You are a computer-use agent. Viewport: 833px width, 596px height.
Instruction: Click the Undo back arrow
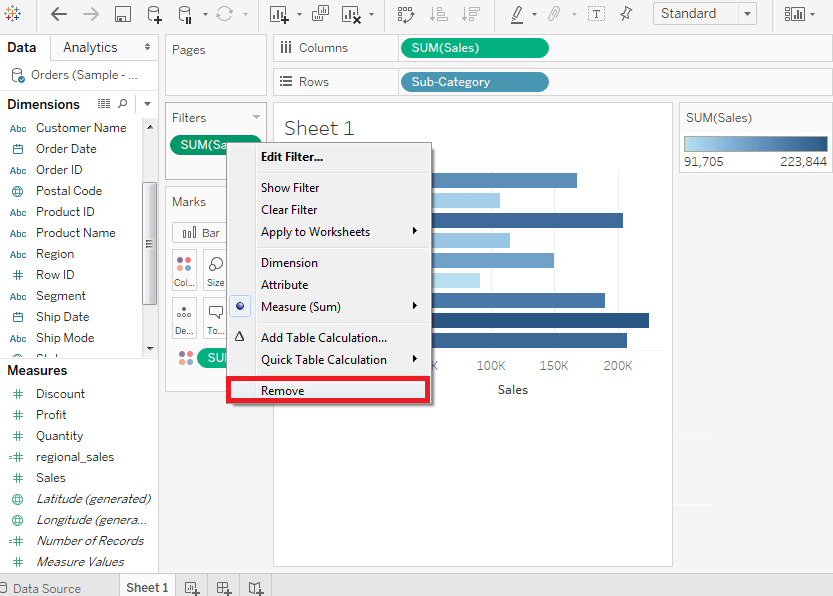tap(58, 14)
